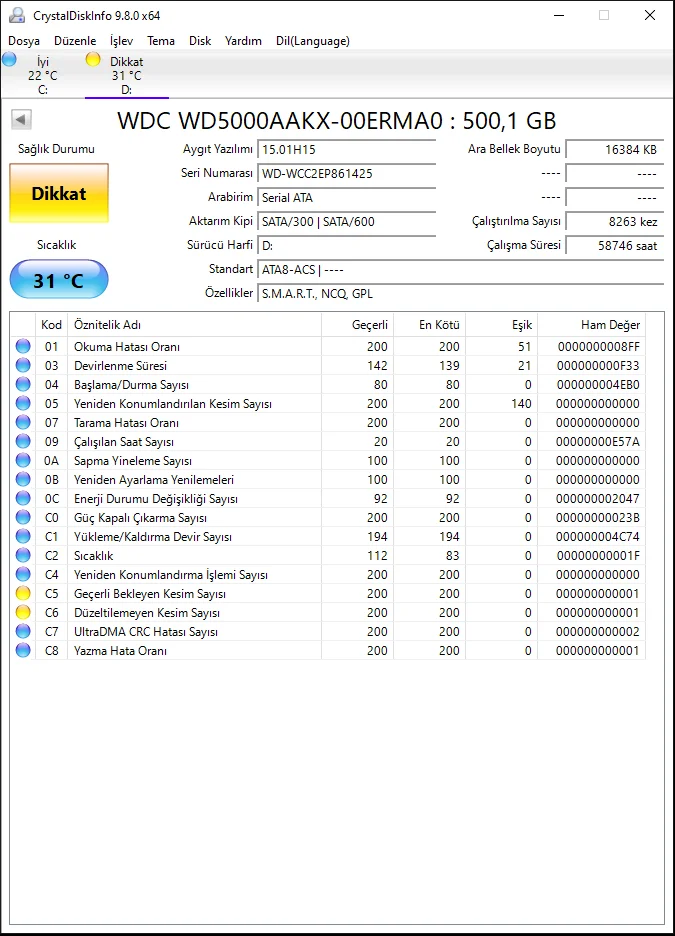Click the CrystalDiskInfo app icon in title bar
This screenshot has width=675, height=936.
coord(17,15)
